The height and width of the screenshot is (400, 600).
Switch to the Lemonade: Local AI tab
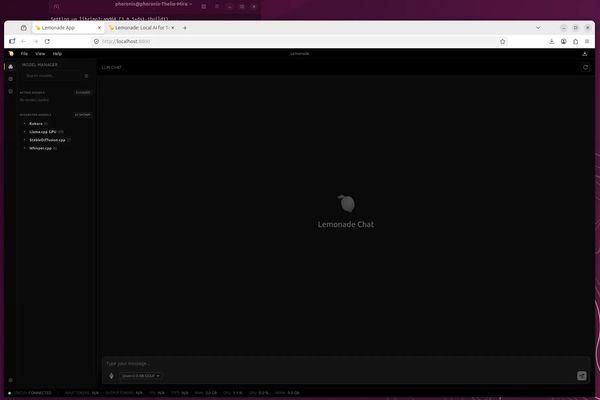[141, 28]
